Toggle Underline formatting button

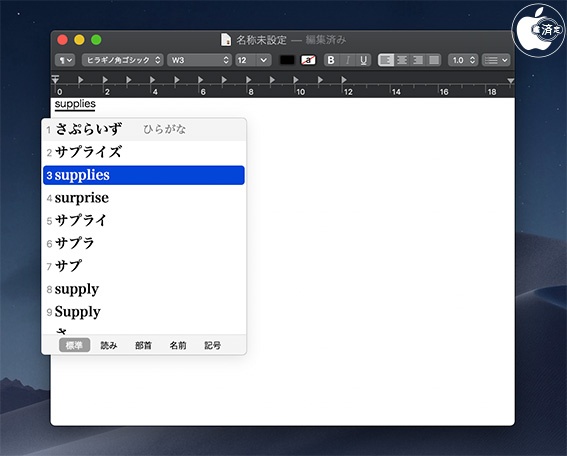coord(364,60)
